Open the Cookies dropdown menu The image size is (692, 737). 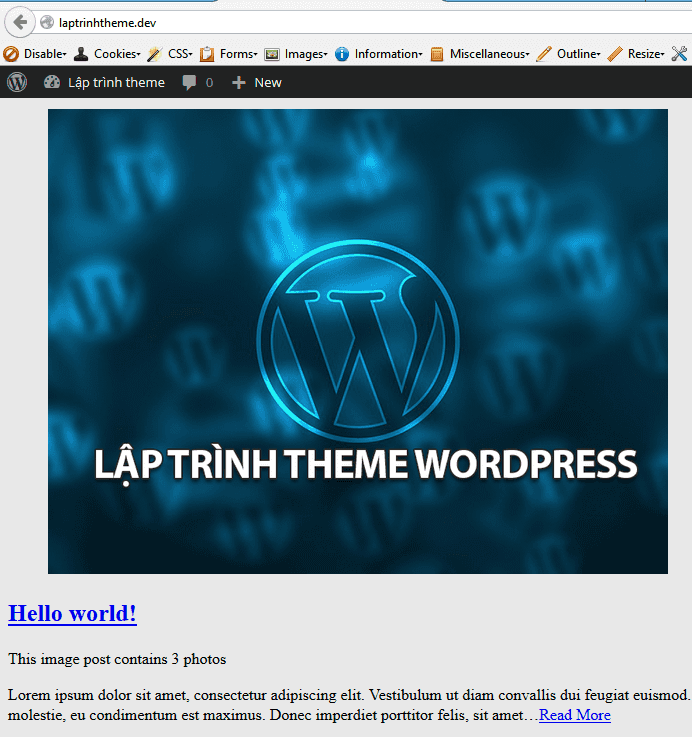point(117,54)
